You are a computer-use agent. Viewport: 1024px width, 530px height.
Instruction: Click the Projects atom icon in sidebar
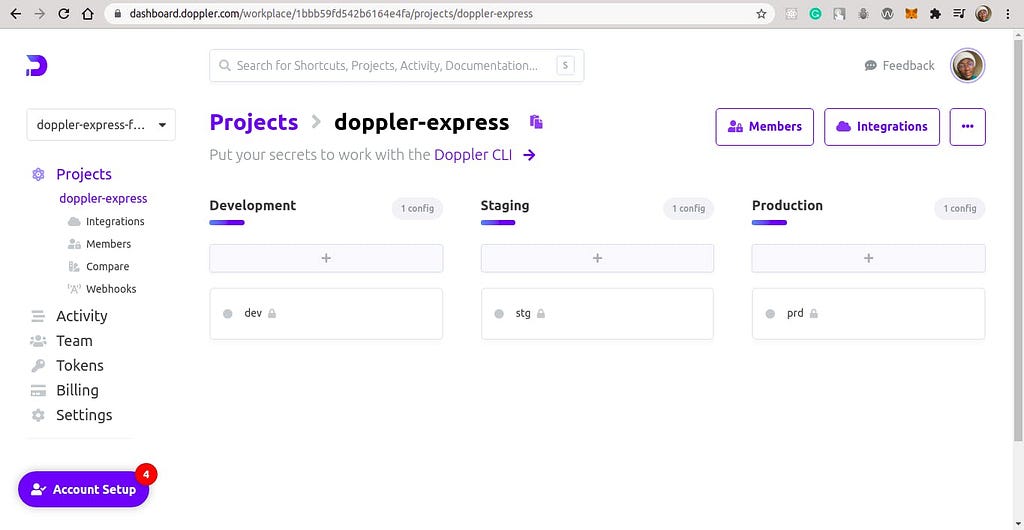39,174
